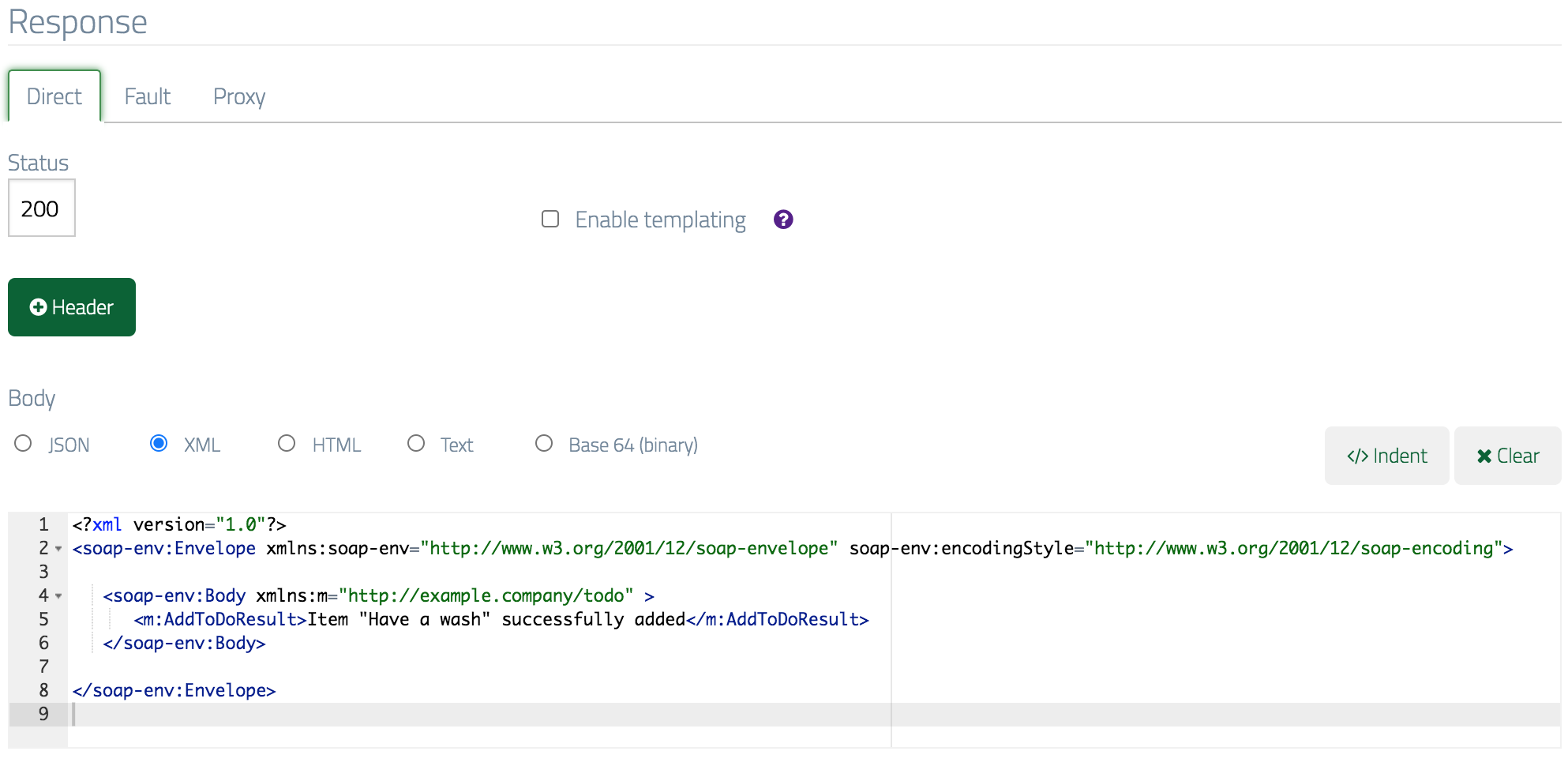
Task: Click into the Status code field
Action: coord(42,208)
